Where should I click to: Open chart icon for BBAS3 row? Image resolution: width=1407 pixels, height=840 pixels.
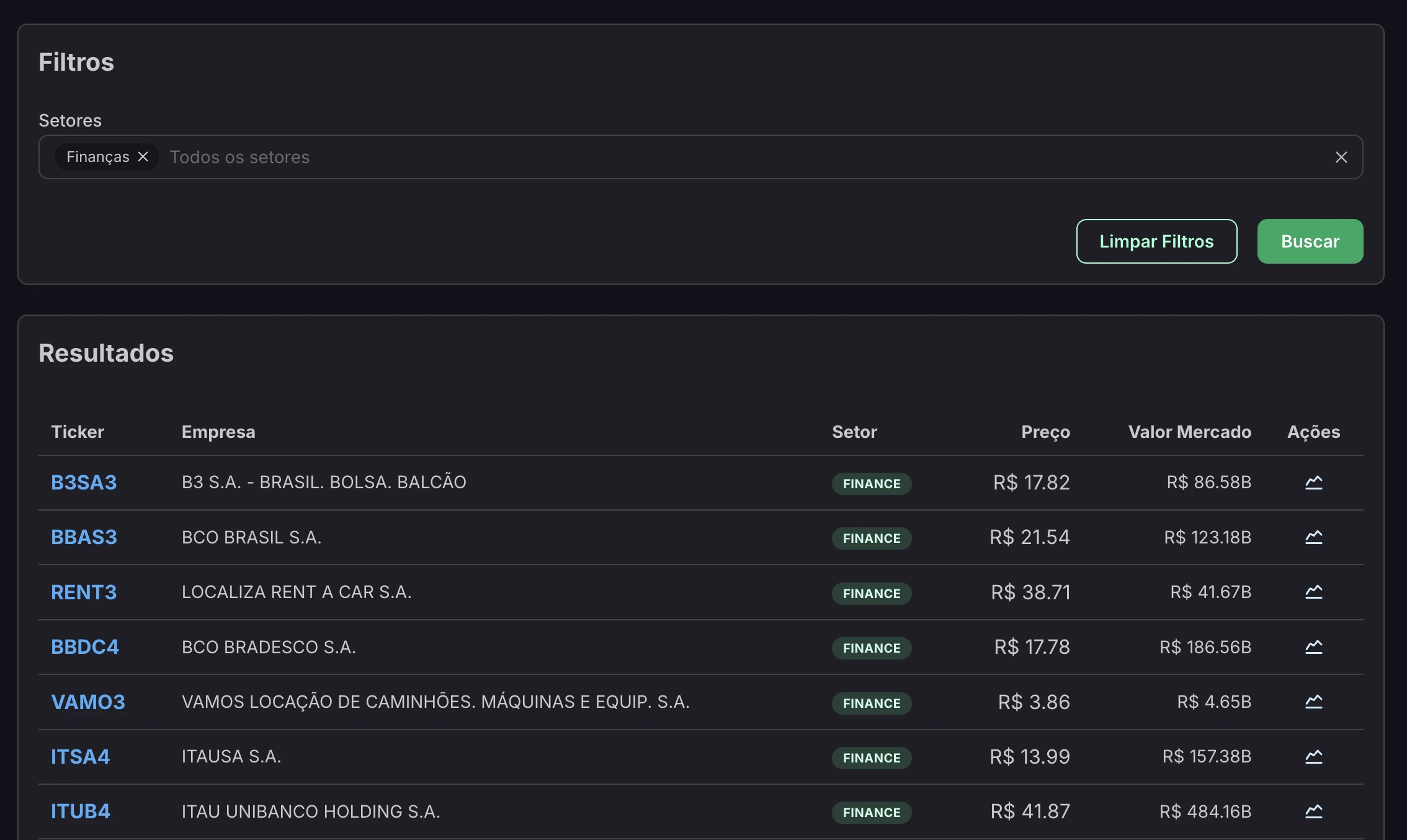[x=1313, y=537]
